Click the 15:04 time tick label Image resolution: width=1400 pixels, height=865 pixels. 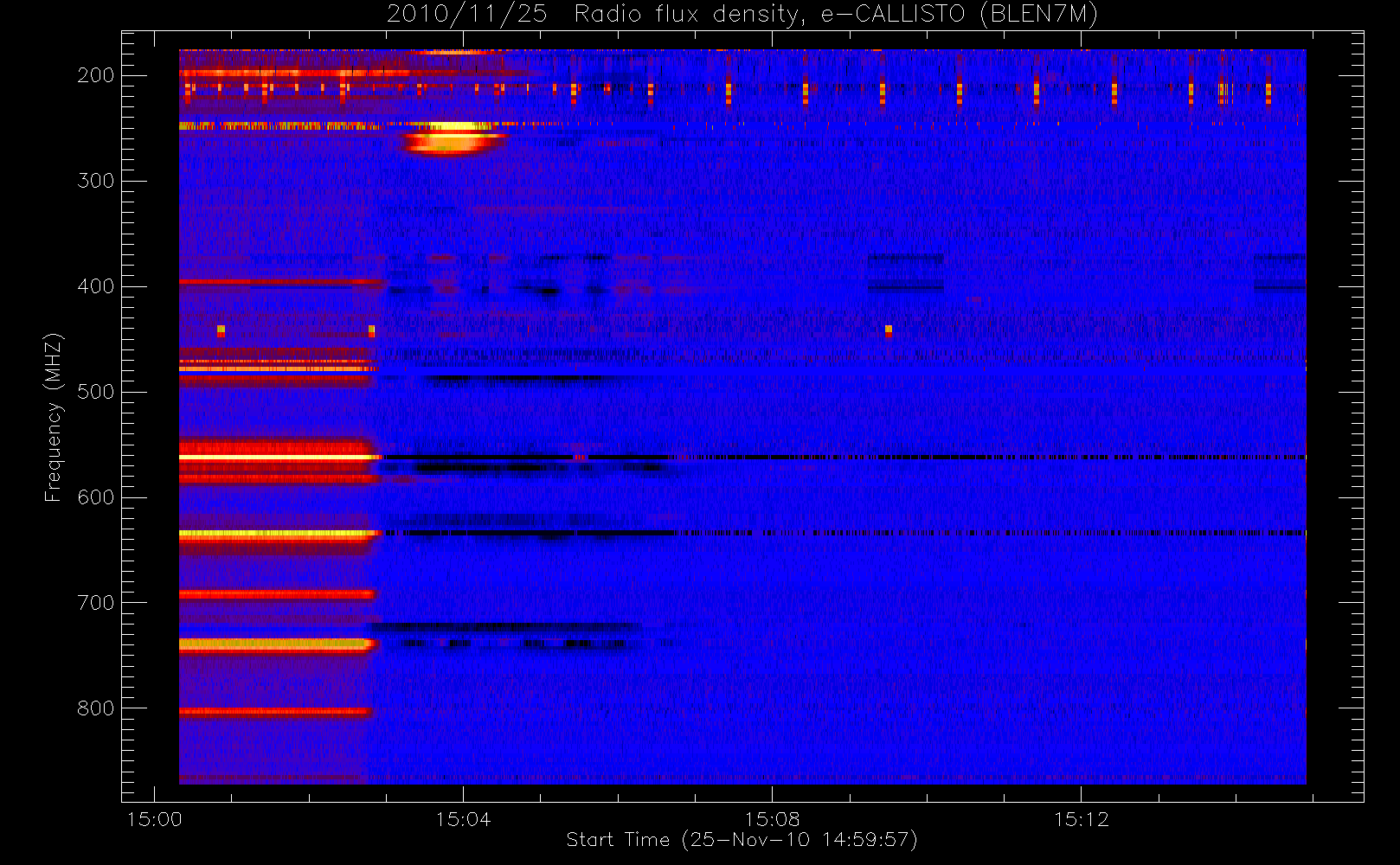tap(463, 819)
